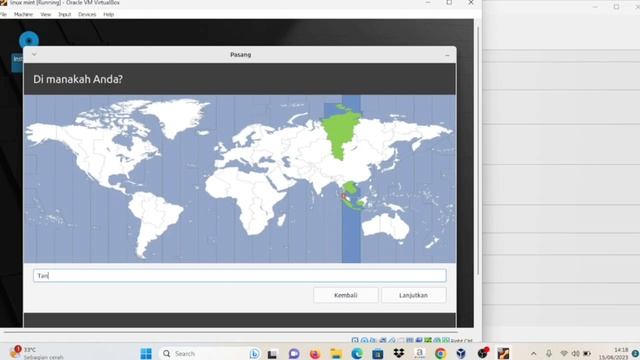Open the weather widget on taskbar

pyautogui.click(x=37, y=353)
